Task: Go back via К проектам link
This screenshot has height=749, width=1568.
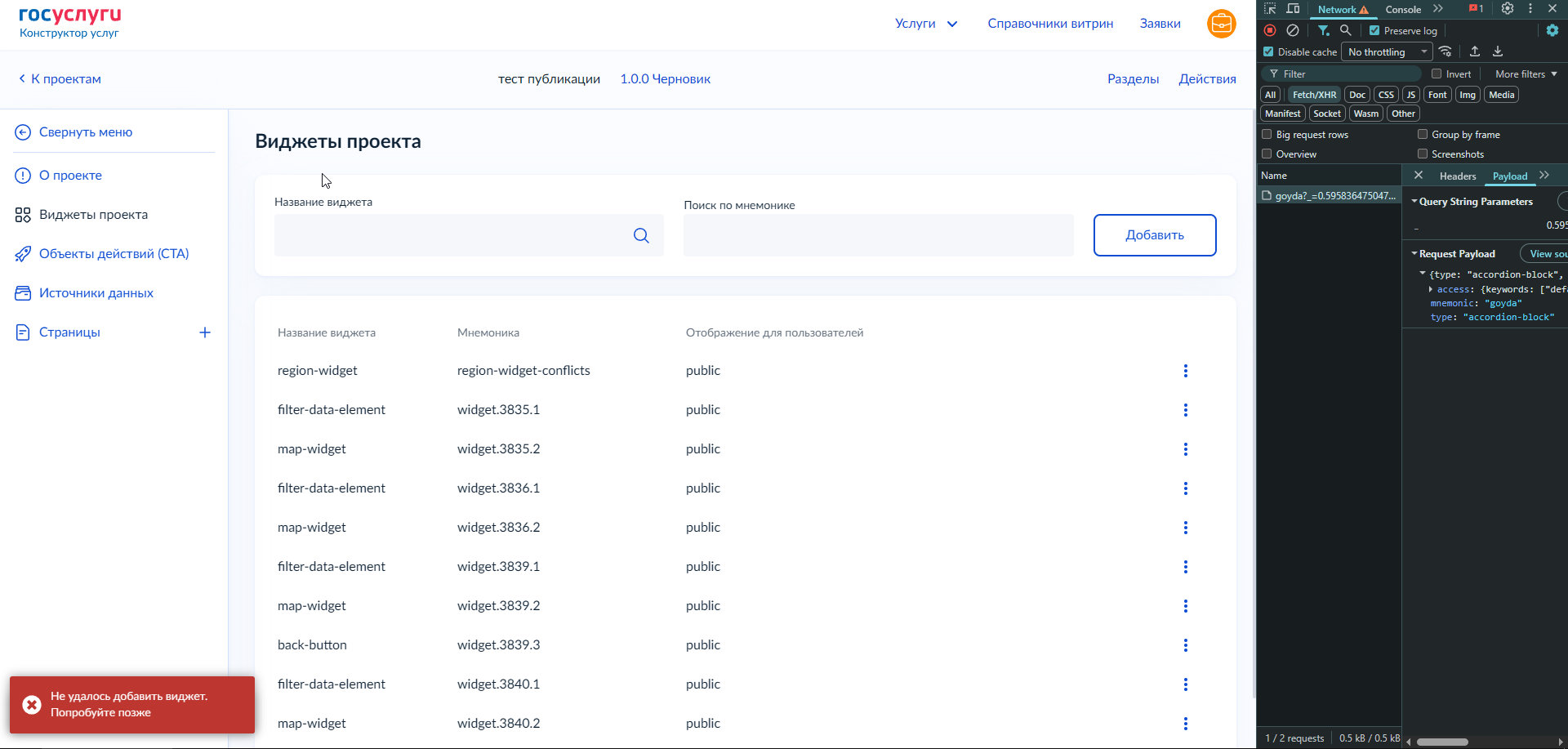Action: click(60, 79)
